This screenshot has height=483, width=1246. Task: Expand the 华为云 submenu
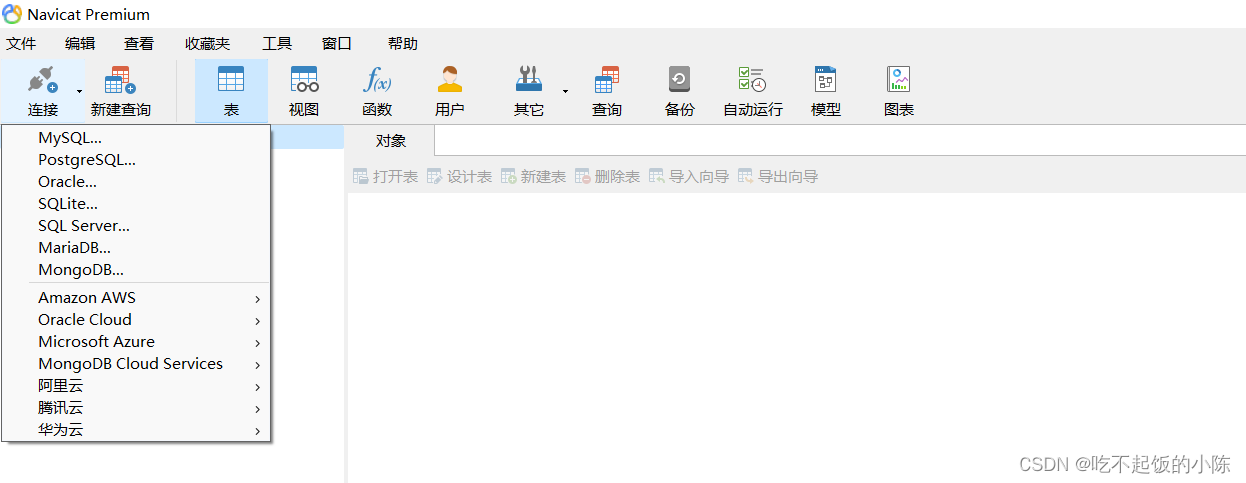pos(136,429)
